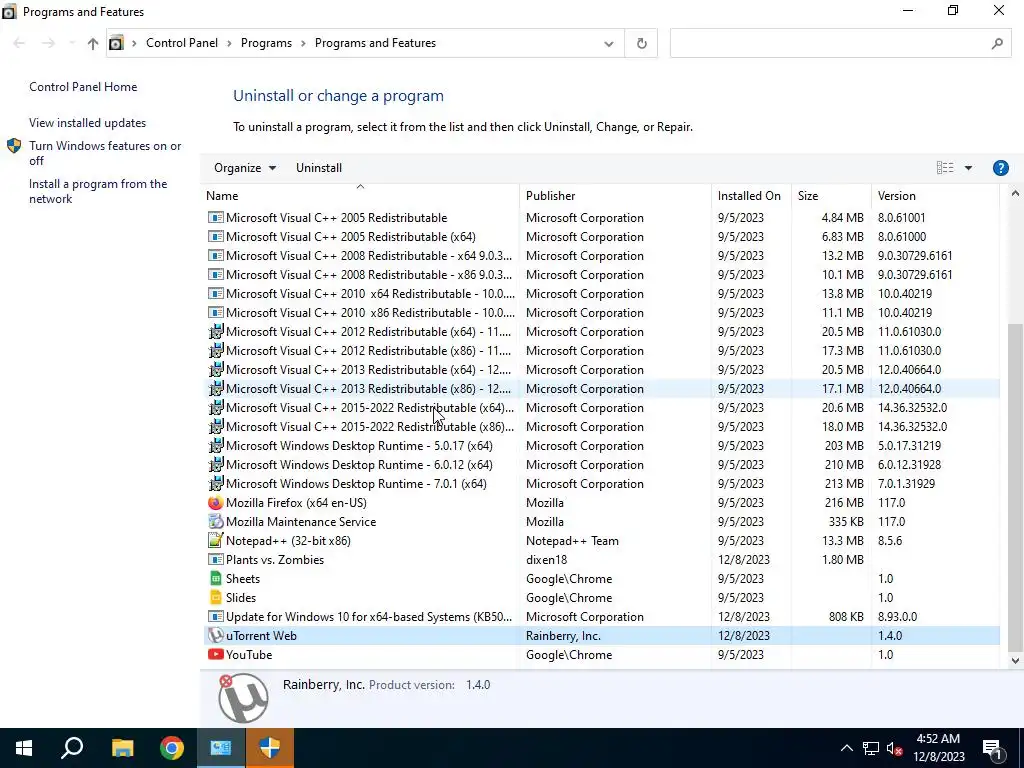Click the Sheets app icon
This screenshot has width=1024, height=768.
tap(216, 579)
